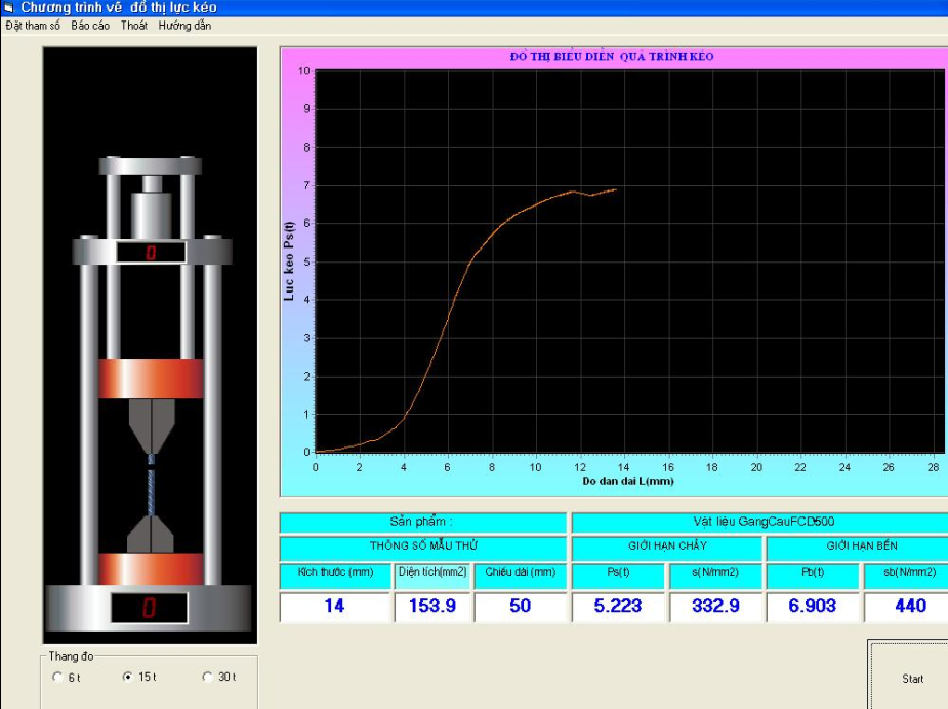Click the Sản phẩm label field
This screenshot has width=948, height=709.
click(x=423, y=522)
